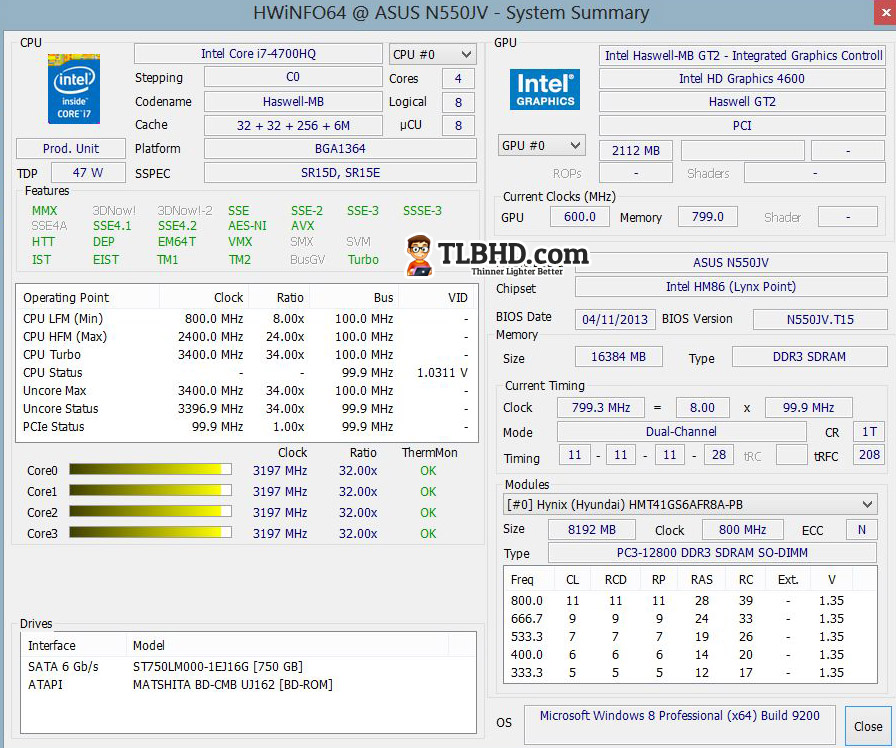The image size is (896, 748).
Task: Click the Intel Core i7 CPU logo
Action: [x=74, y=89]
